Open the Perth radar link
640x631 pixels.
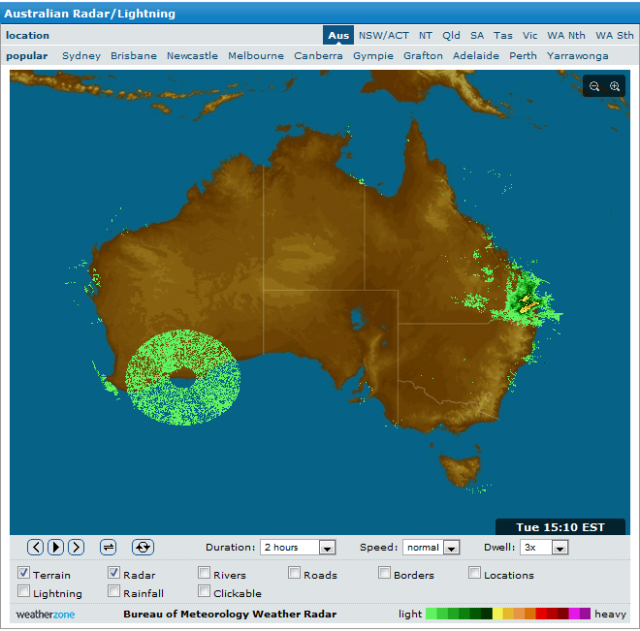click(x=523, y=56)
